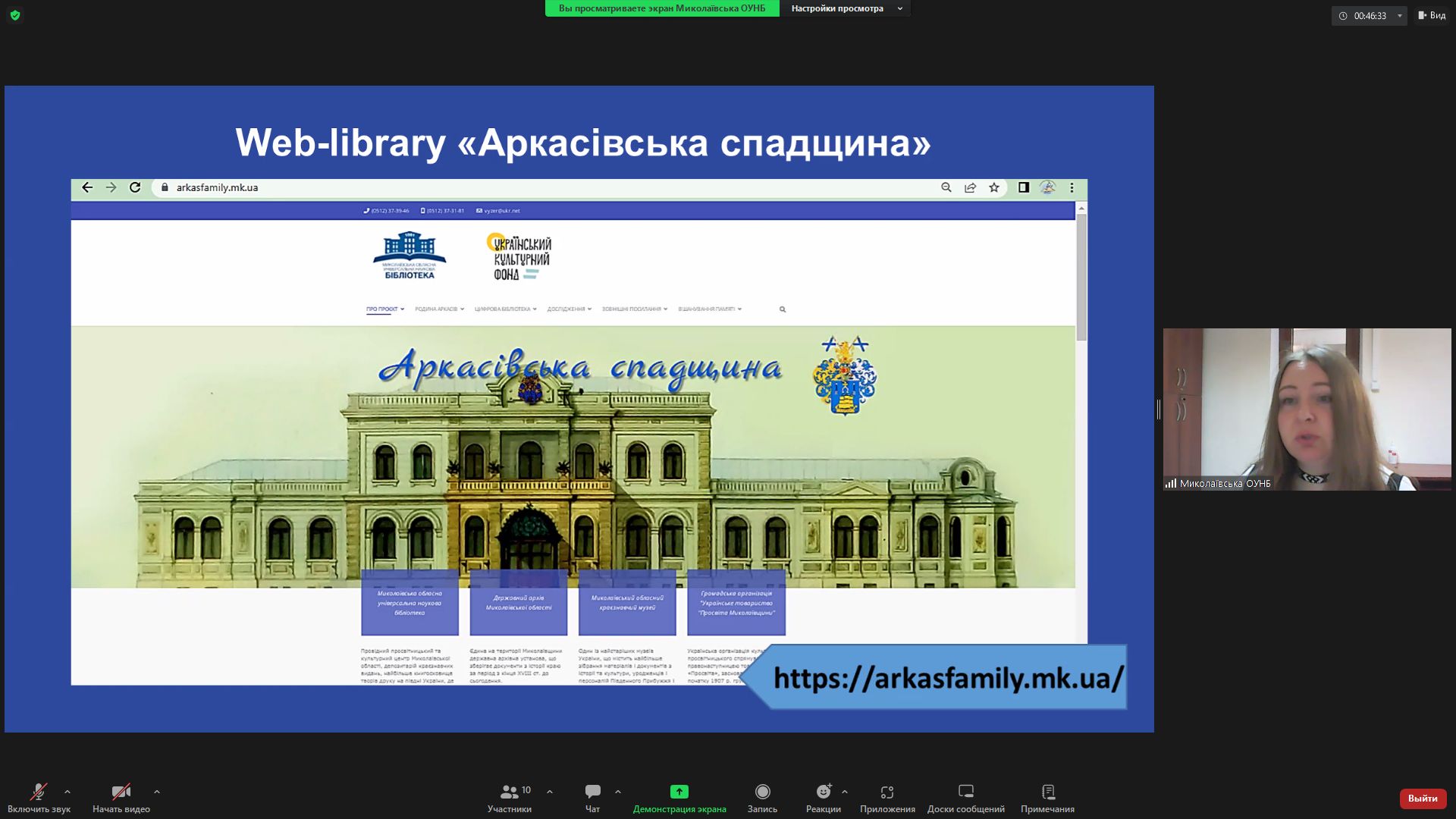
Task: Open Whiteboards from the toolbar
Action: [965, 792]
